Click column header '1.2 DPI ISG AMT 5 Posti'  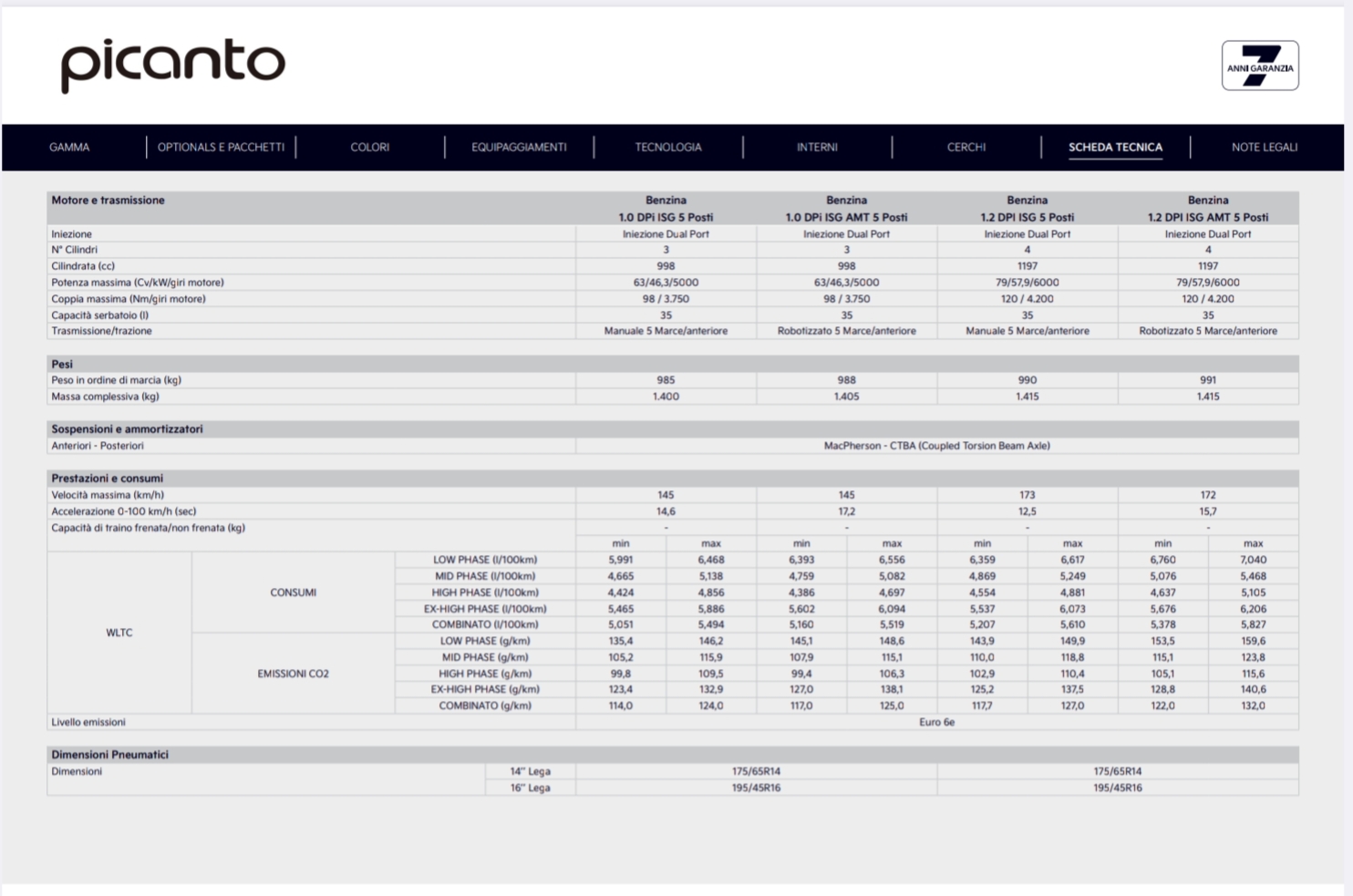[x=1208, y=217]
